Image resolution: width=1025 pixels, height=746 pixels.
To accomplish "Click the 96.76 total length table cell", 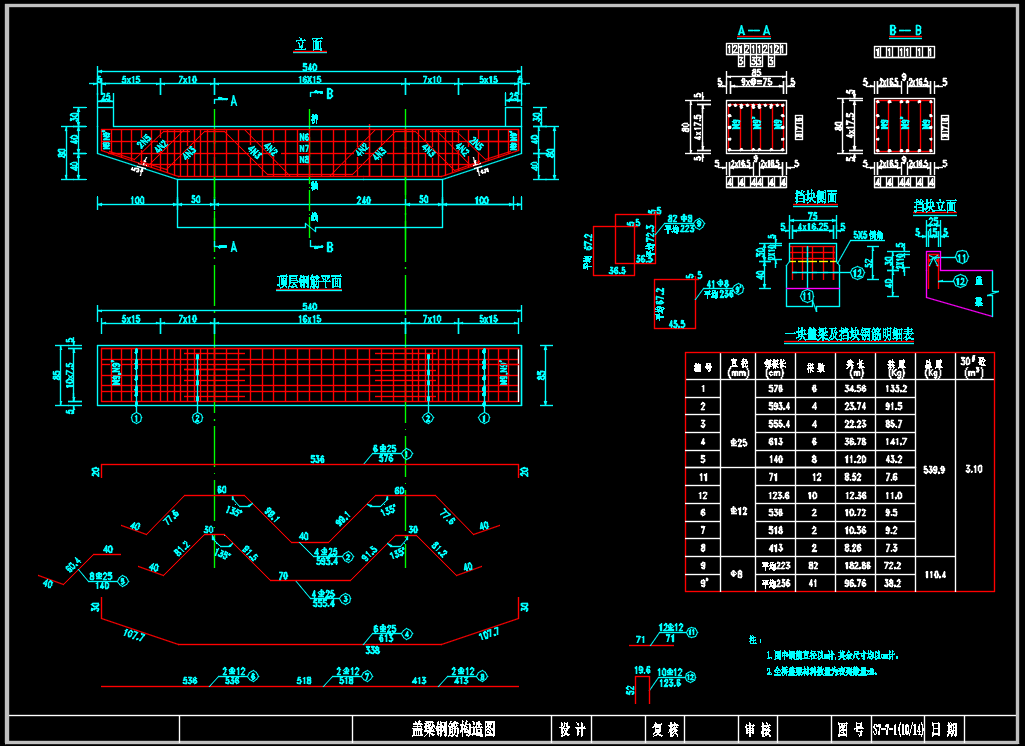I will click(x=855, y=583).
